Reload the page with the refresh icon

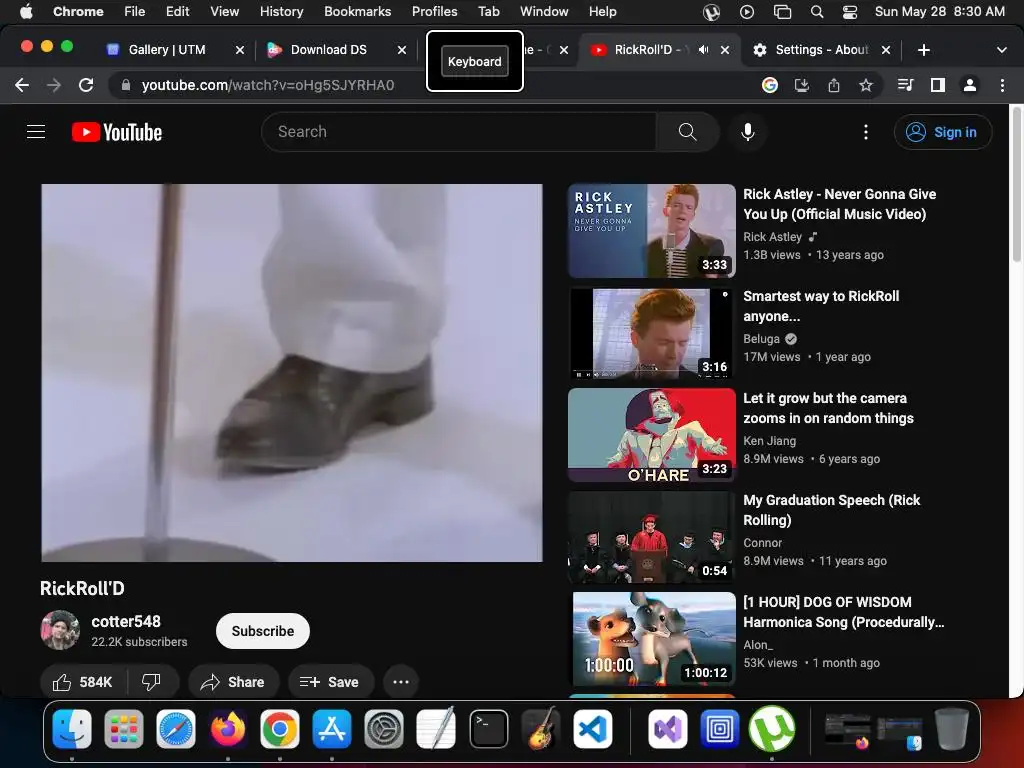pos(86,85)
